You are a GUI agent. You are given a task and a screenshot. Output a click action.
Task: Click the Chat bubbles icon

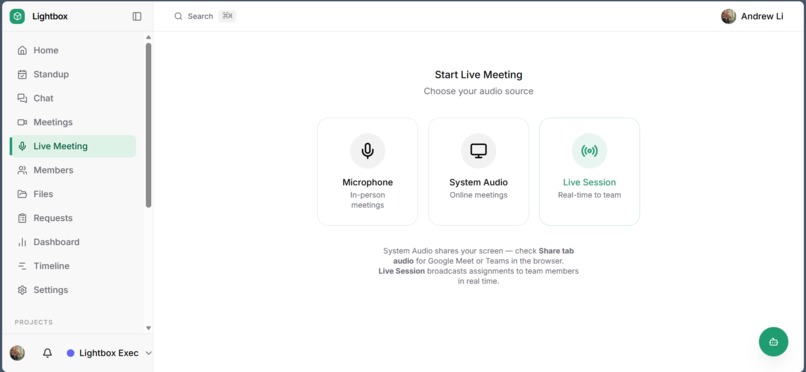pos(22,98)
